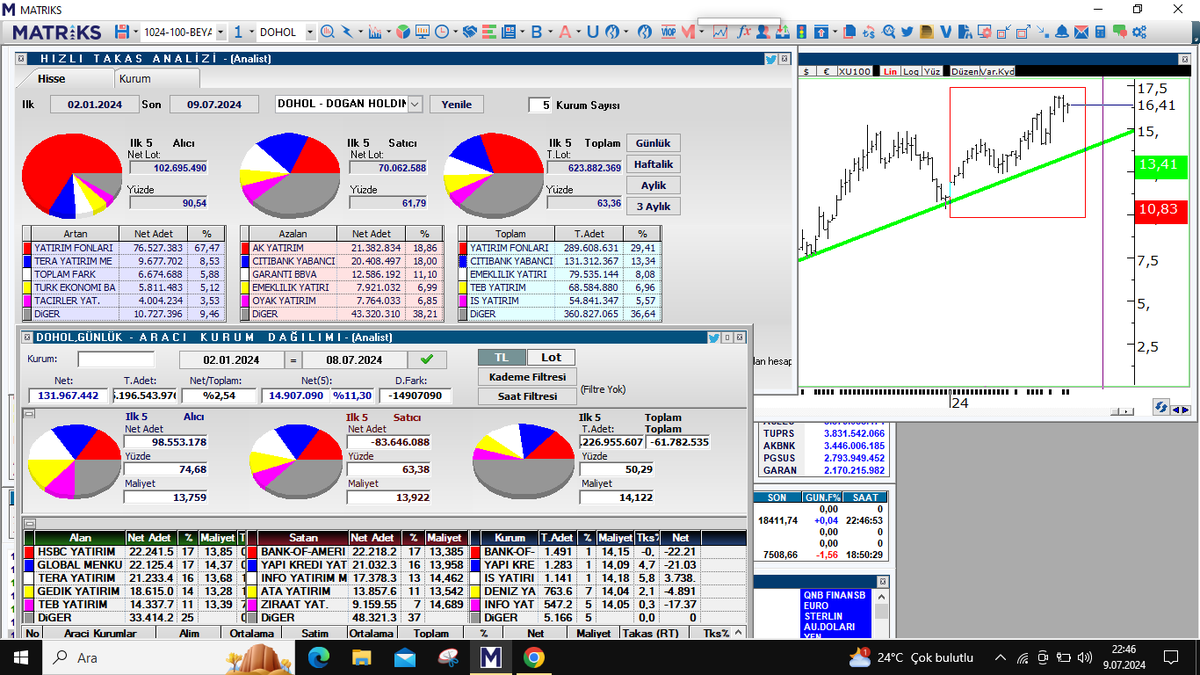Click the red copy pages toolbar icon
1200x675 pixels.
(x=849, y=32)
